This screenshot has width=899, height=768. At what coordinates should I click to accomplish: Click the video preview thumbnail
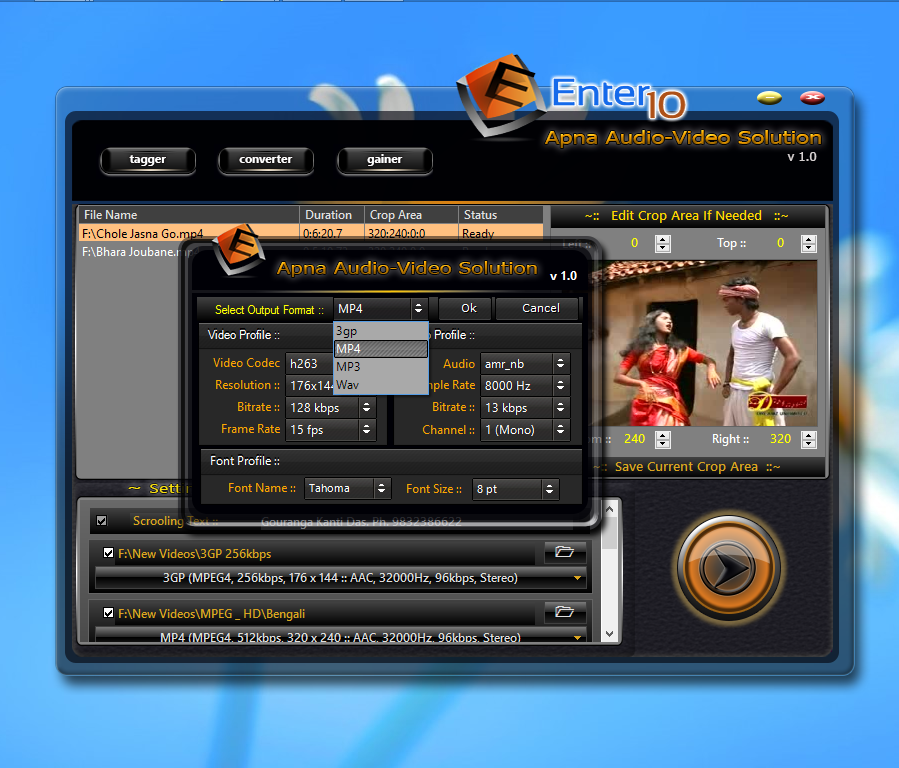(x=704, y=343)
